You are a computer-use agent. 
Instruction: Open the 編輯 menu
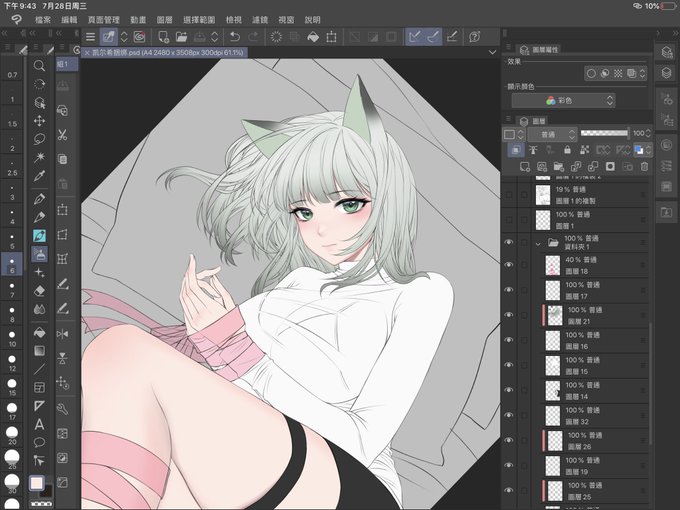pos(69,20)
